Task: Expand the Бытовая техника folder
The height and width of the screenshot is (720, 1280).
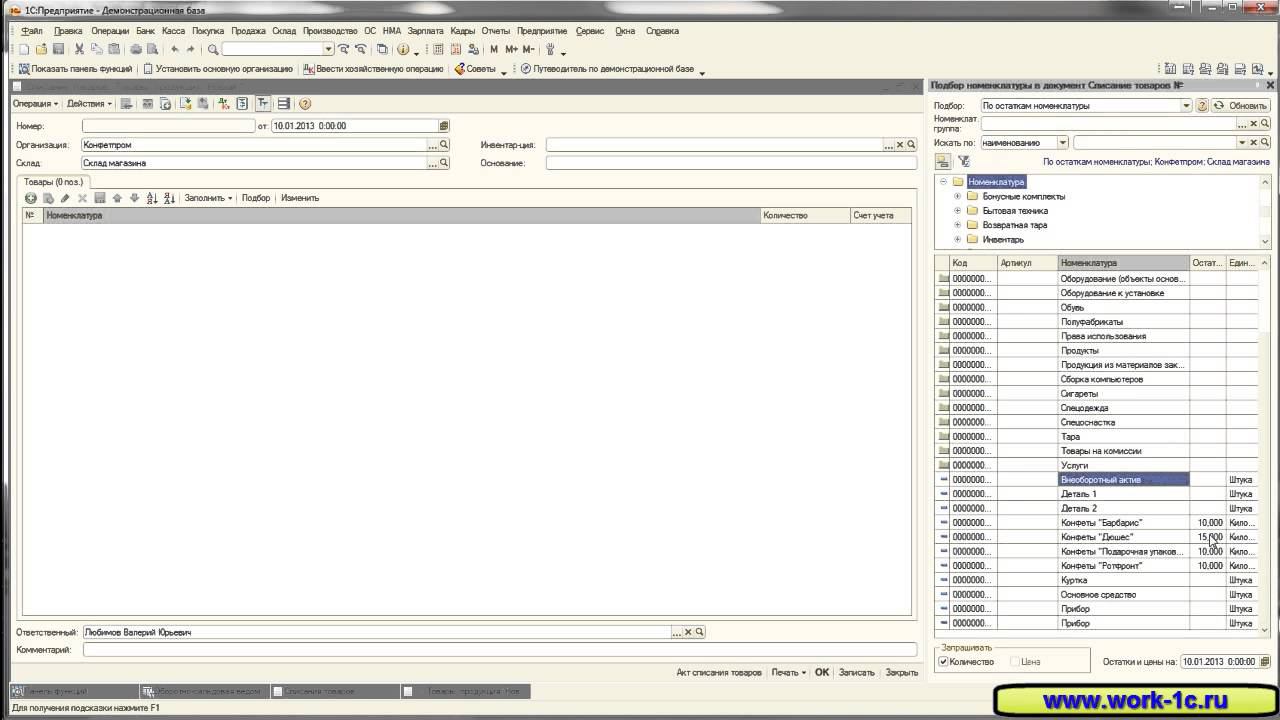Action: coord(957,211)
